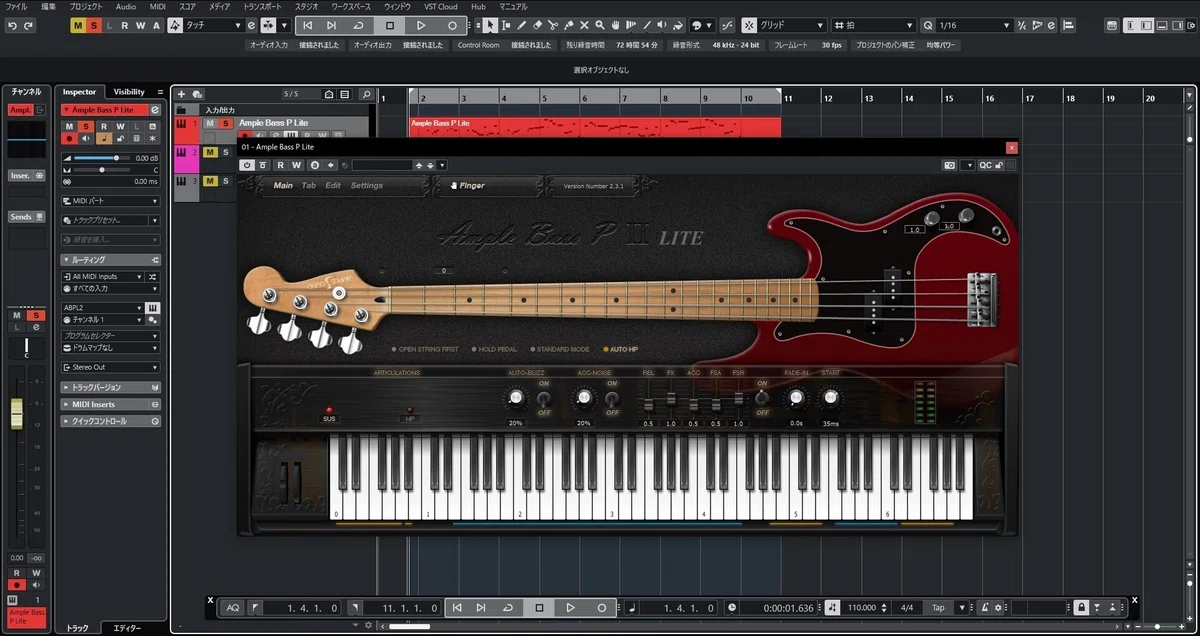The width and height of the screenshot is (1200, 636).
Task: Expand the トラックバージョン section
Action: click(110, 386)
